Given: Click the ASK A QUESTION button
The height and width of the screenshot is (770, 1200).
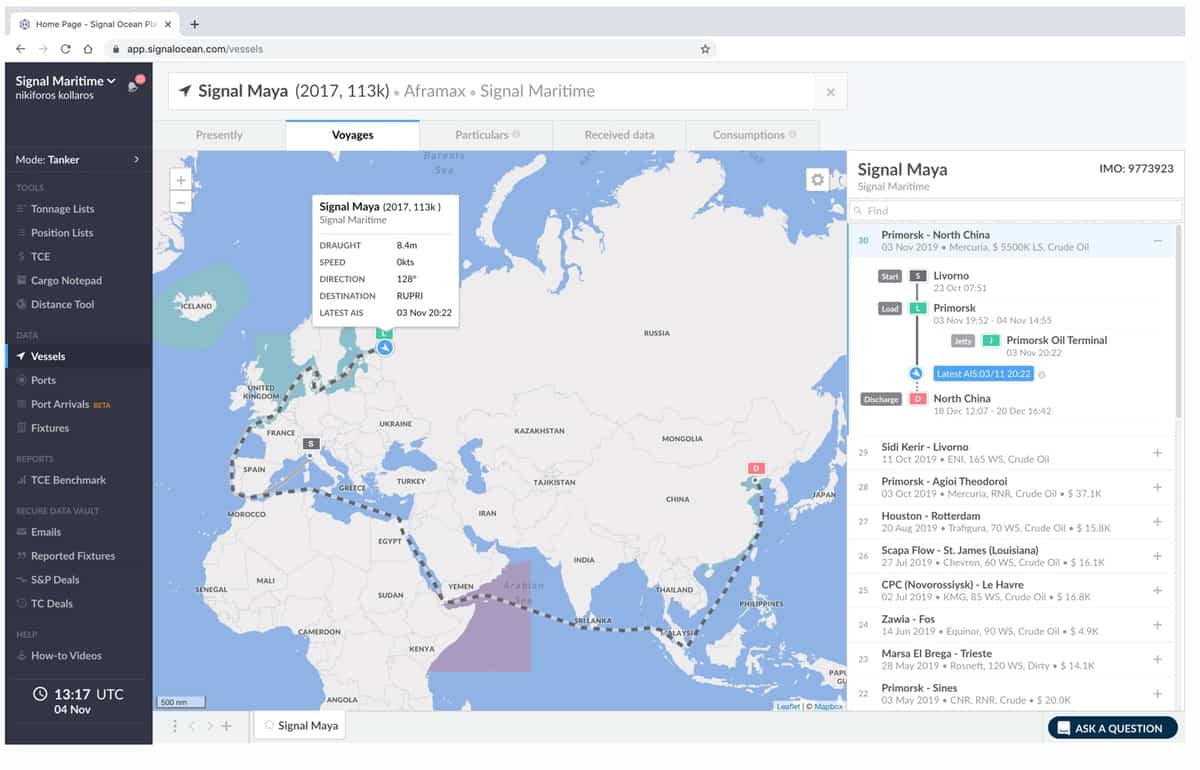Looking at the screenshot, I should pos(1112,727).
